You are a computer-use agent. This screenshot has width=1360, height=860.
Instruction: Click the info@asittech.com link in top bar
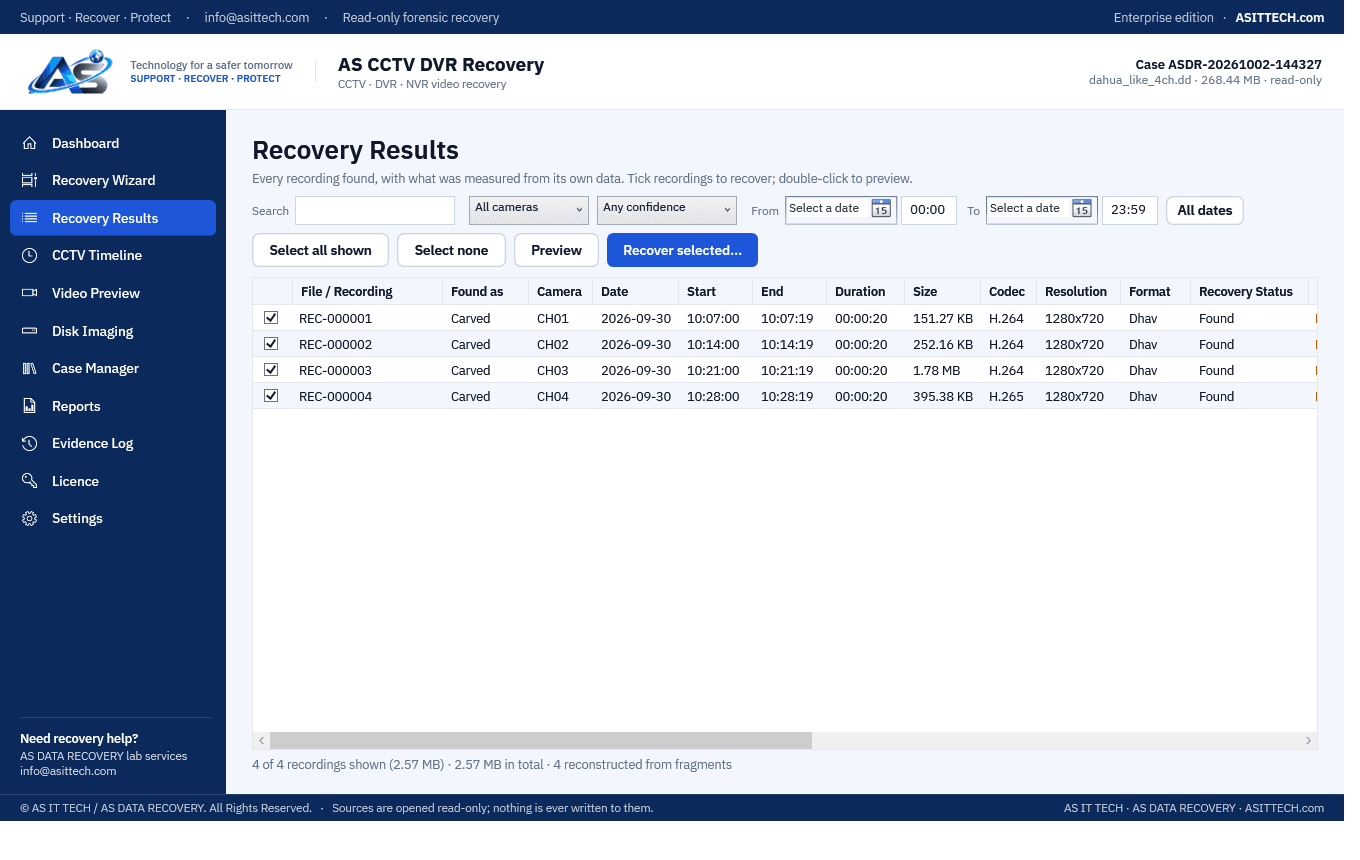tap(257, 17)
